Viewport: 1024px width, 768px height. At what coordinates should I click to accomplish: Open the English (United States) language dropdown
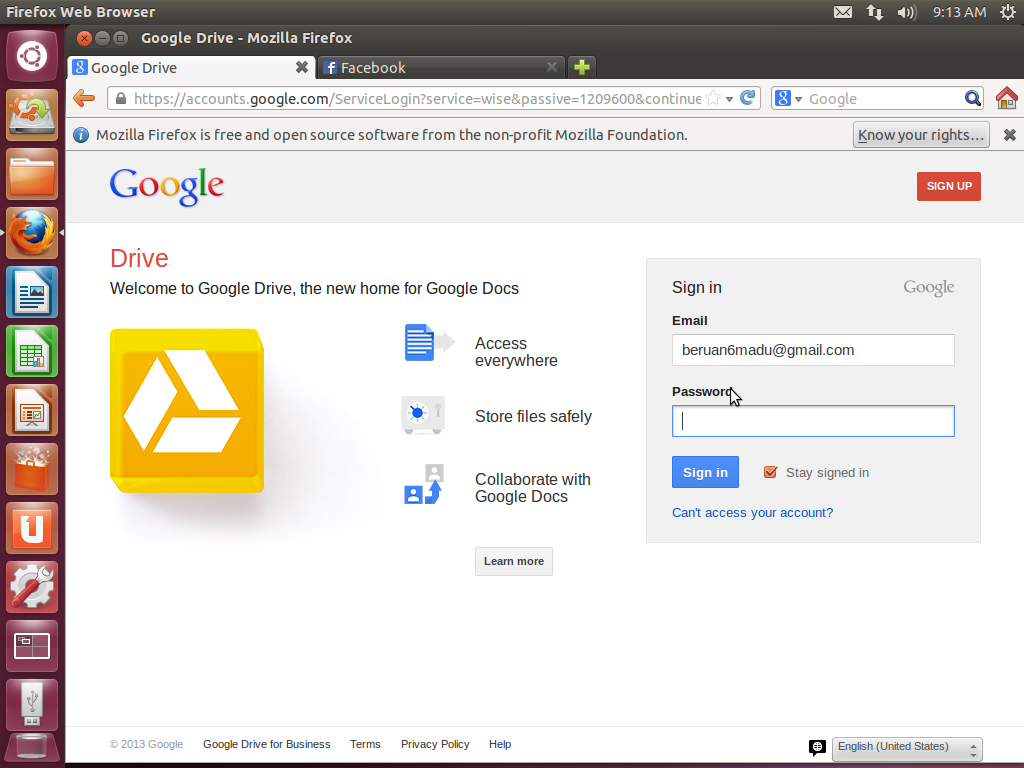pos(907,747)
